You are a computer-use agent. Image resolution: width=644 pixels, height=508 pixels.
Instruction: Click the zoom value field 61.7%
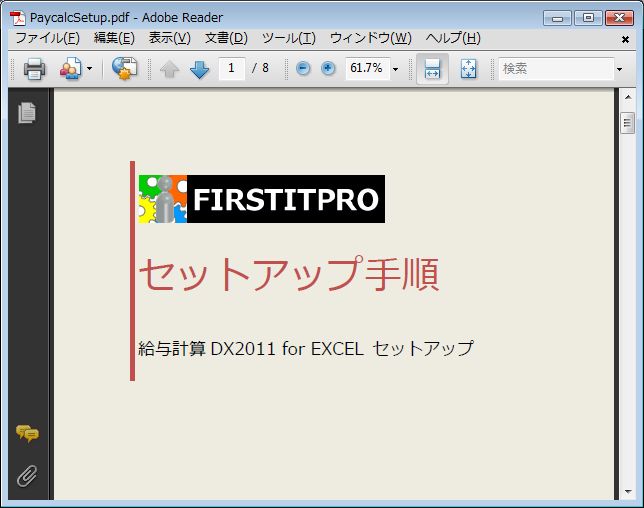coord(367,68)
